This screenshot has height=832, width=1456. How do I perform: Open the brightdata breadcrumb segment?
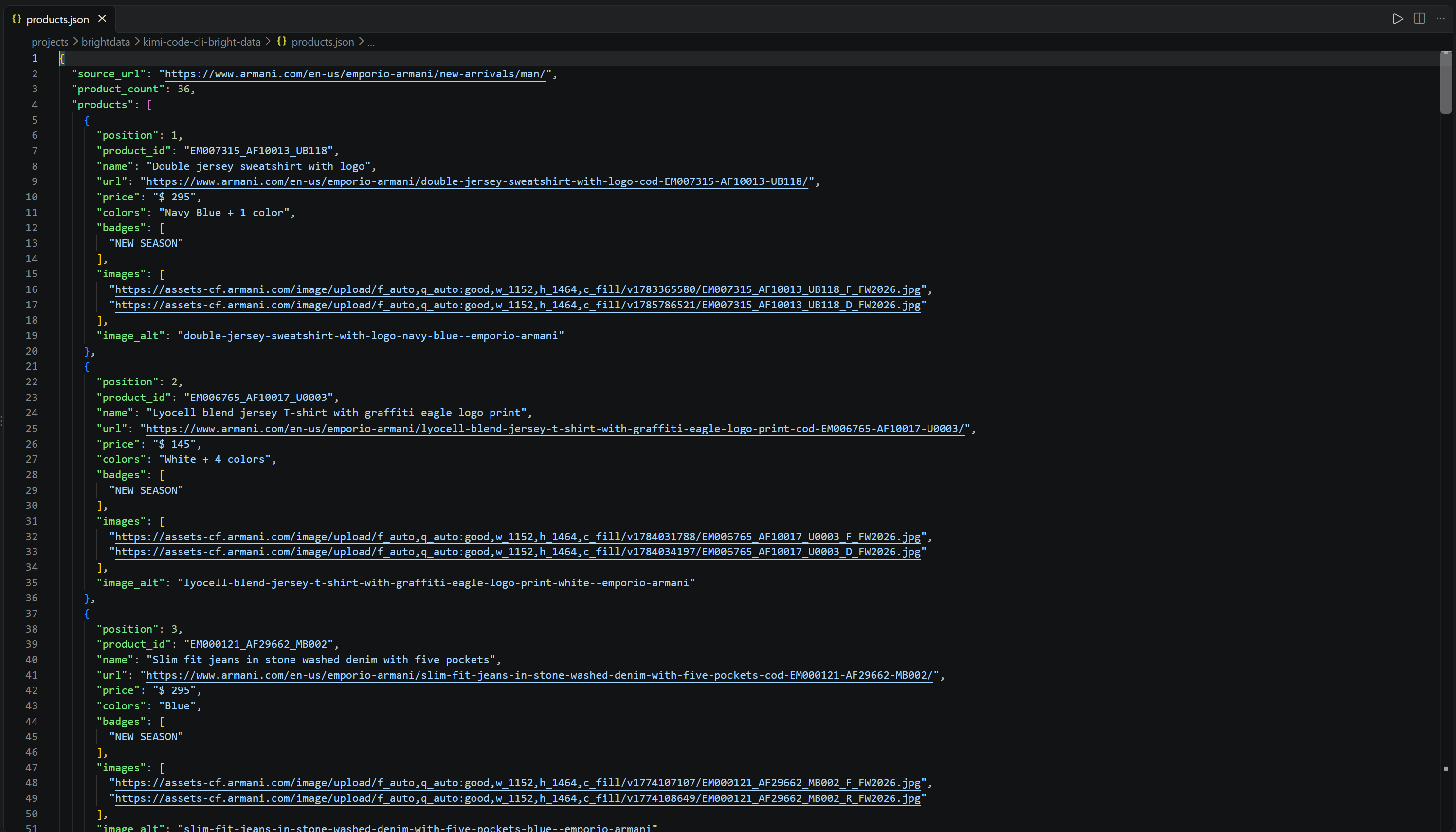[106, 42]
